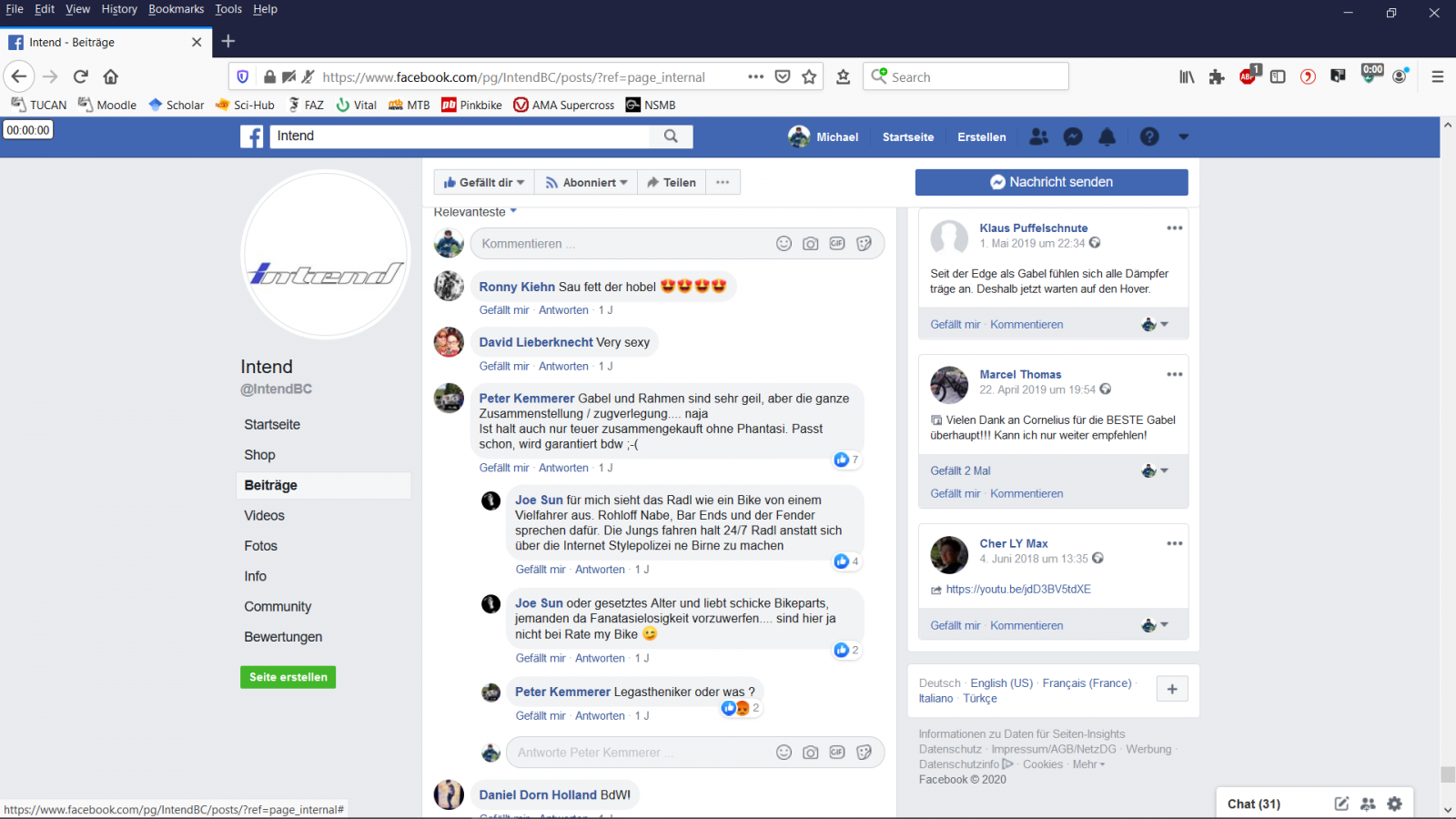1456x819 pixels.
Task: Open the notifications bell icon
Action: (x=1107, y=136)
